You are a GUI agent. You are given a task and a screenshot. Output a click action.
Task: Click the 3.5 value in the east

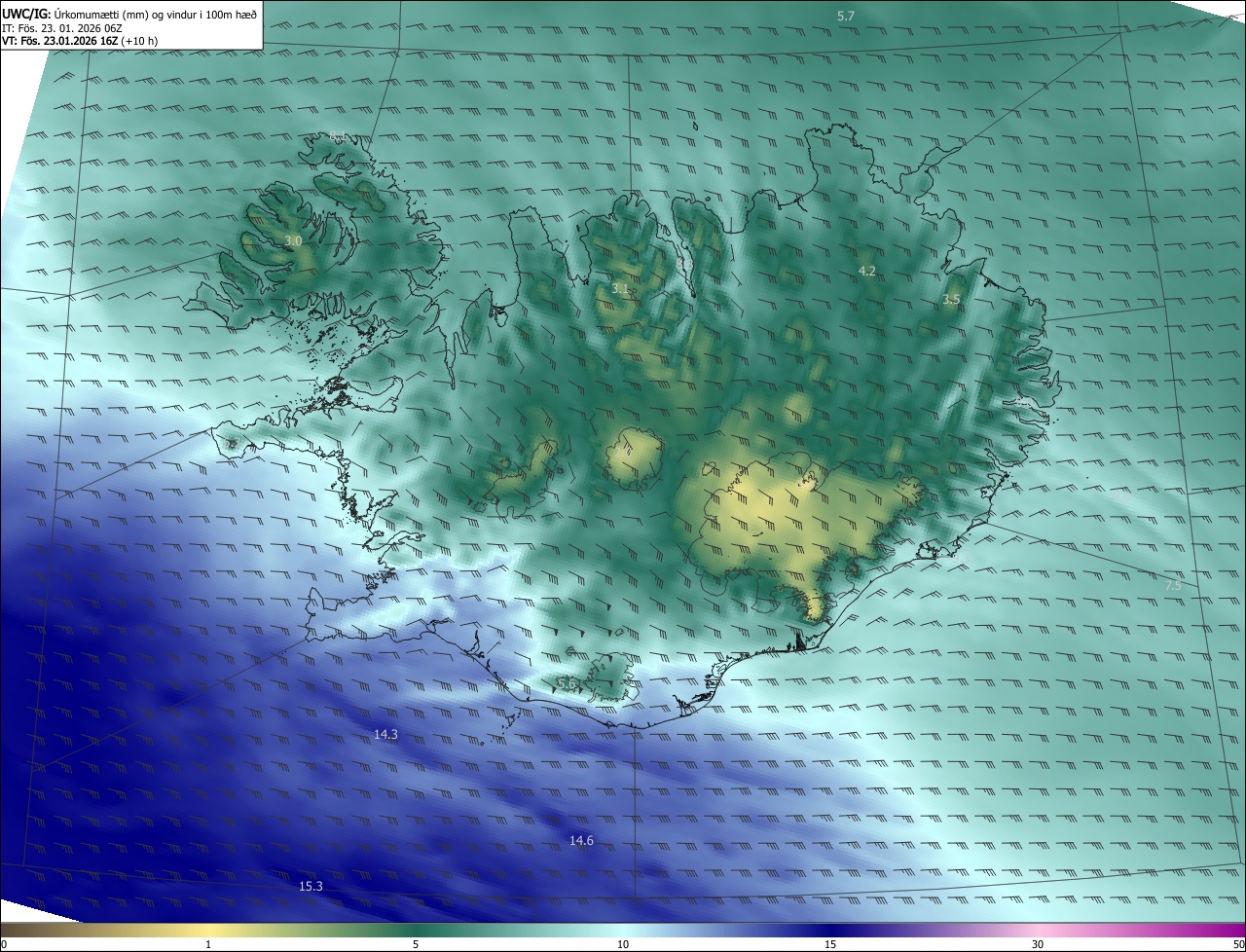951,300
